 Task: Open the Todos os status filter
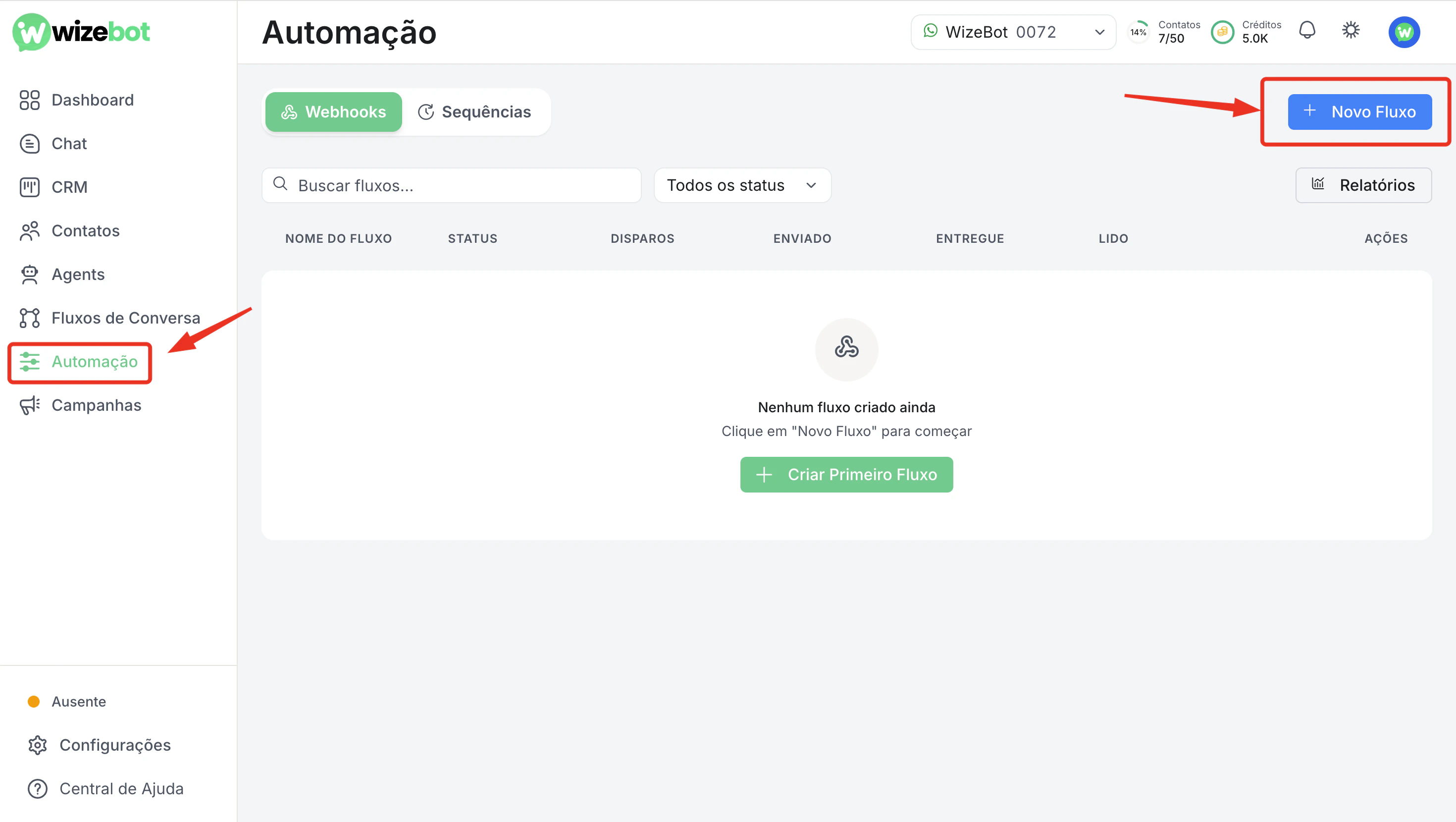(742, 185)
